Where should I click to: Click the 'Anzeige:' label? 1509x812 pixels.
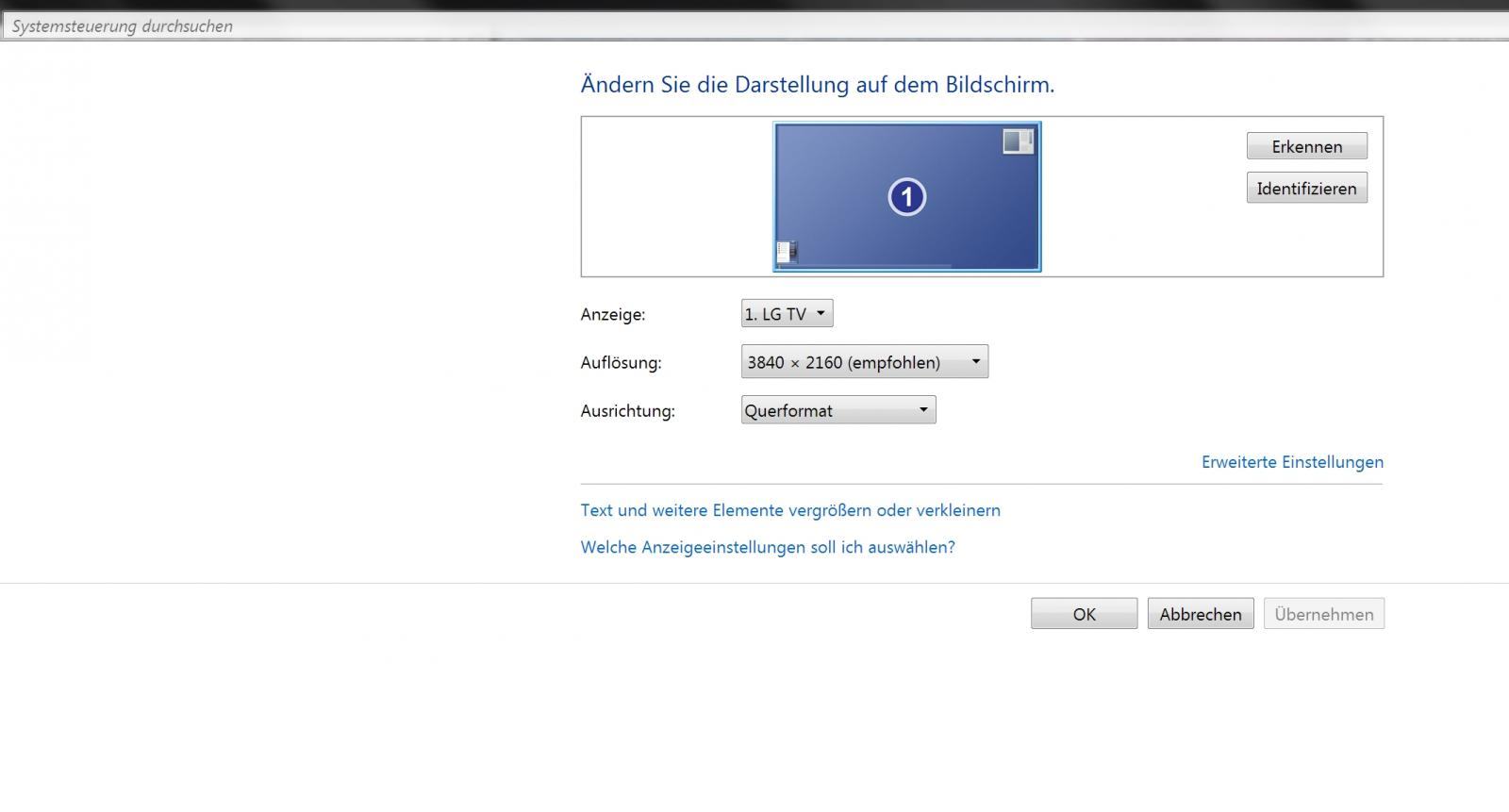(613, 314)
